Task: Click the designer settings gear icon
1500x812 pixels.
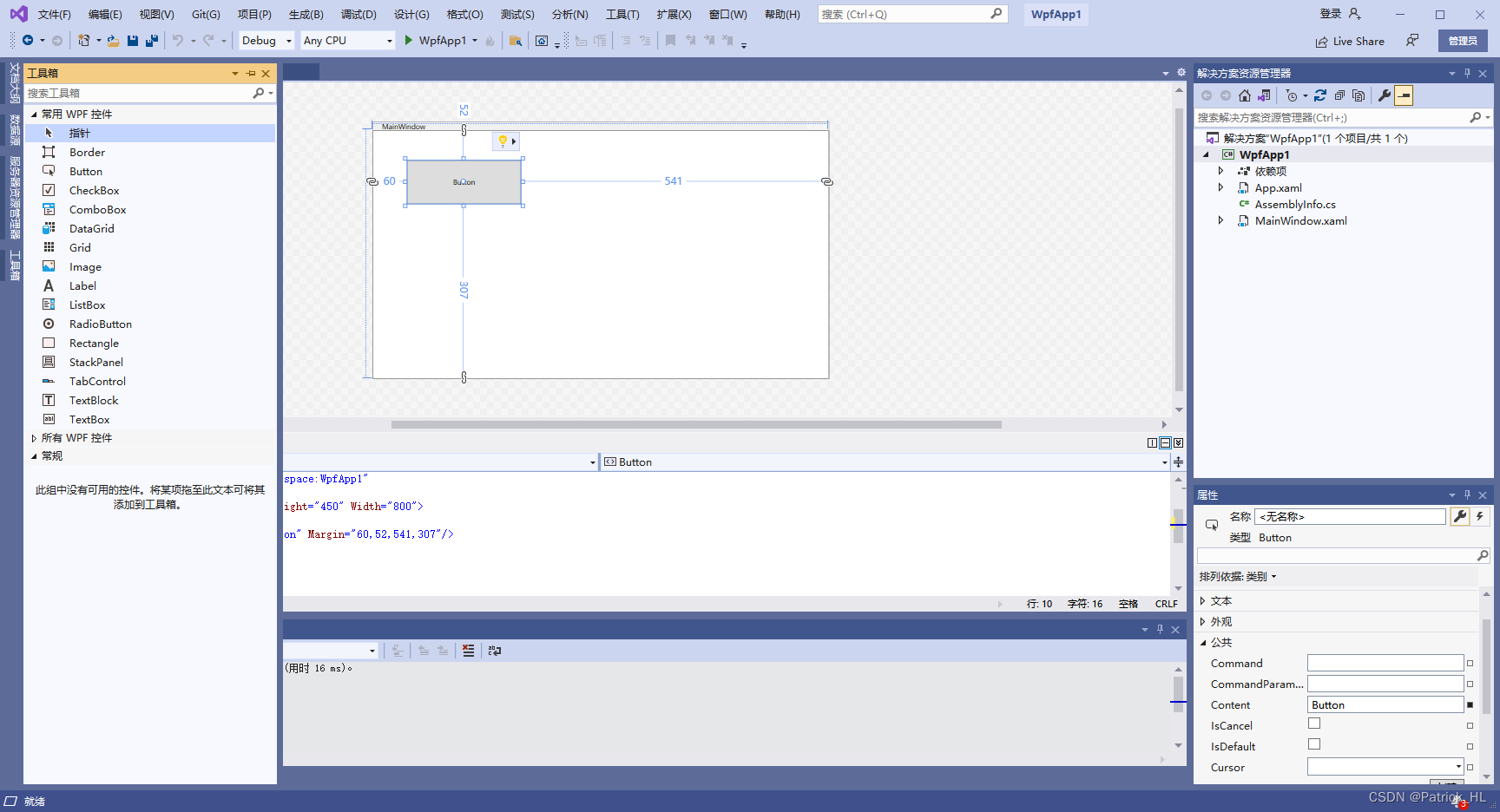Action: point(1181,73)
